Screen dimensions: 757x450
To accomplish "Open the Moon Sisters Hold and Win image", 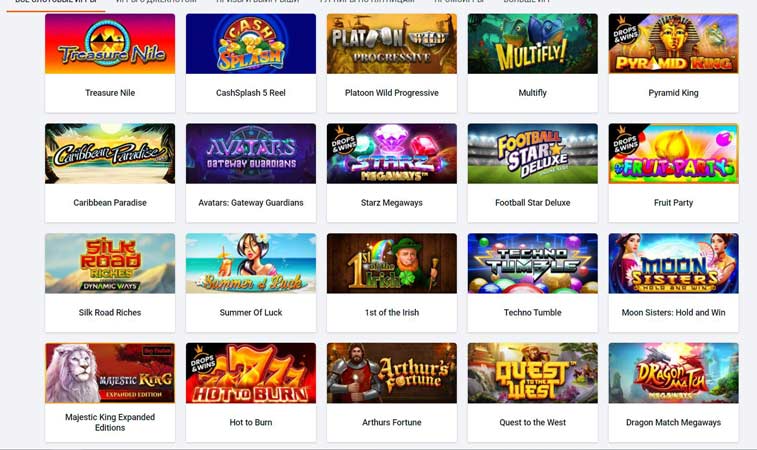I will 673,264.
